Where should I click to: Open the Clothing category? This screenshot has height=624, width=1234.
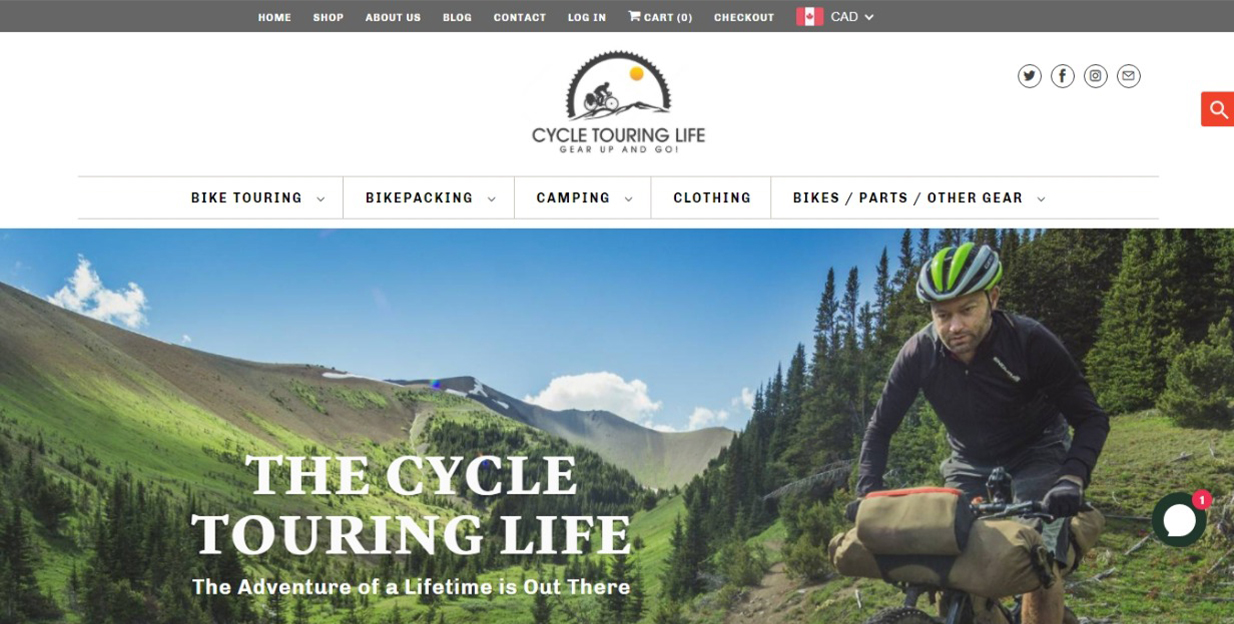point(712,198)
